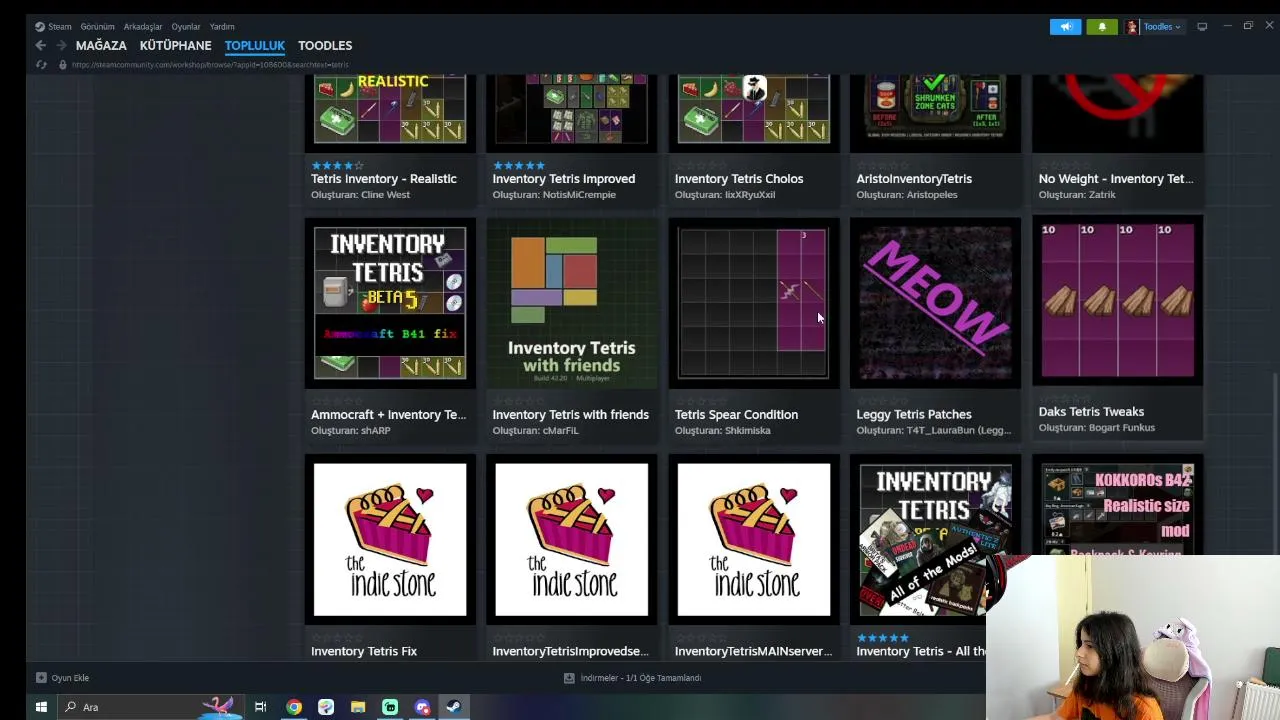Image resolution: width=1280 pixels, height=720 pixels.
Task: Click the Oyun Ekle add game button
Action: (63, 678)
